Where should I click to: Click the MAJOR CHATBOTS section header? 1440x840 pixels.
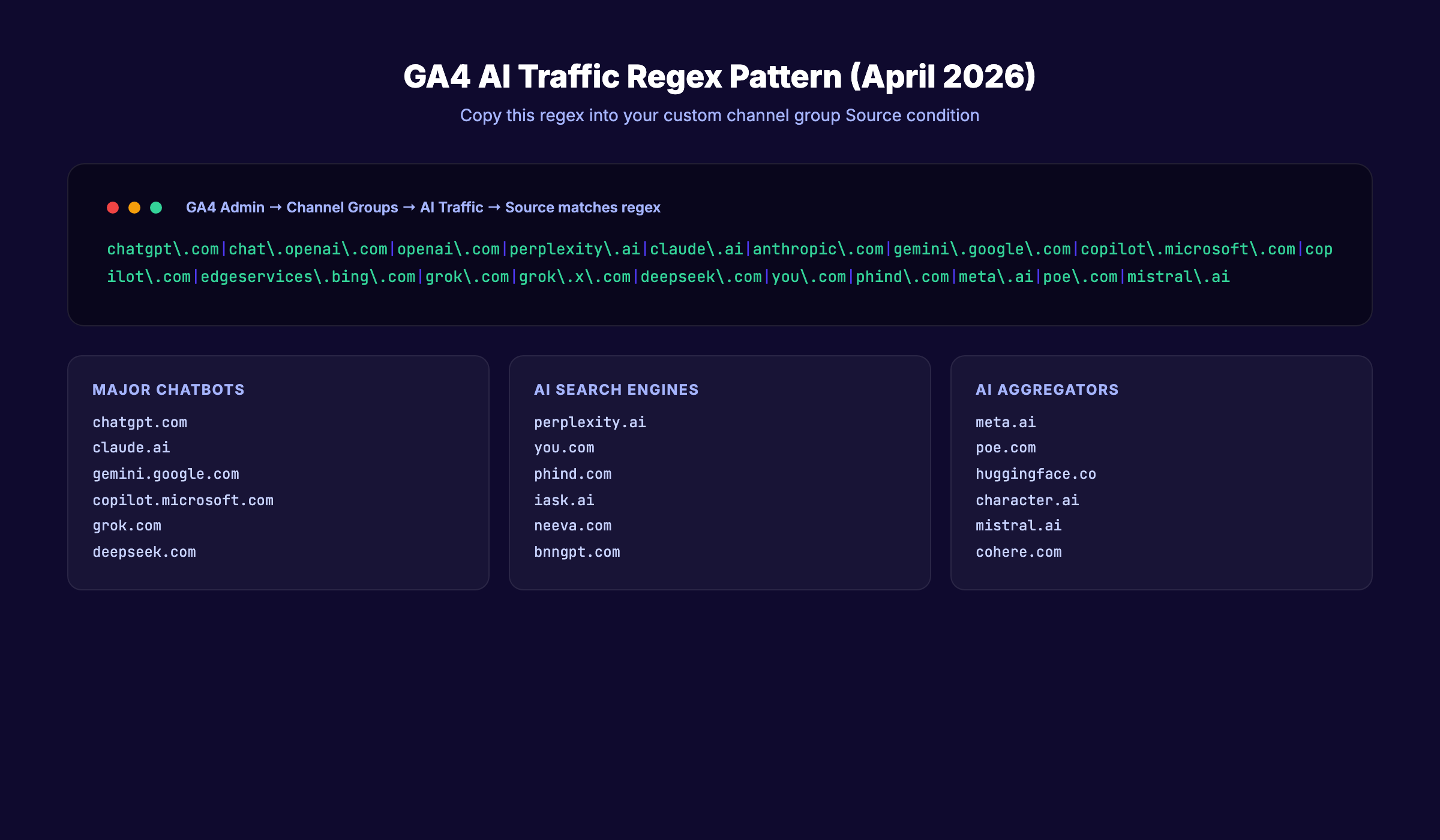(169, 389)
